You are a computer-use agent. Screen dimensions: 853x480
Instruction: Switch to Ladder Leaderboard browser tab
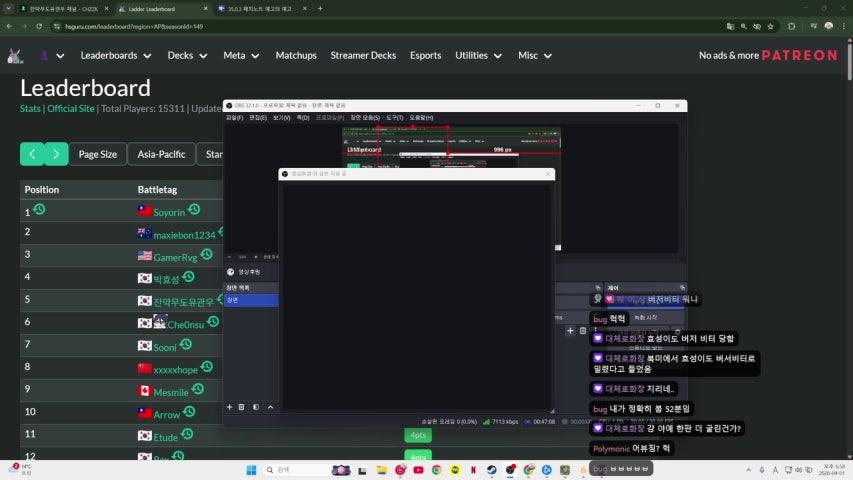pos(163,9)
